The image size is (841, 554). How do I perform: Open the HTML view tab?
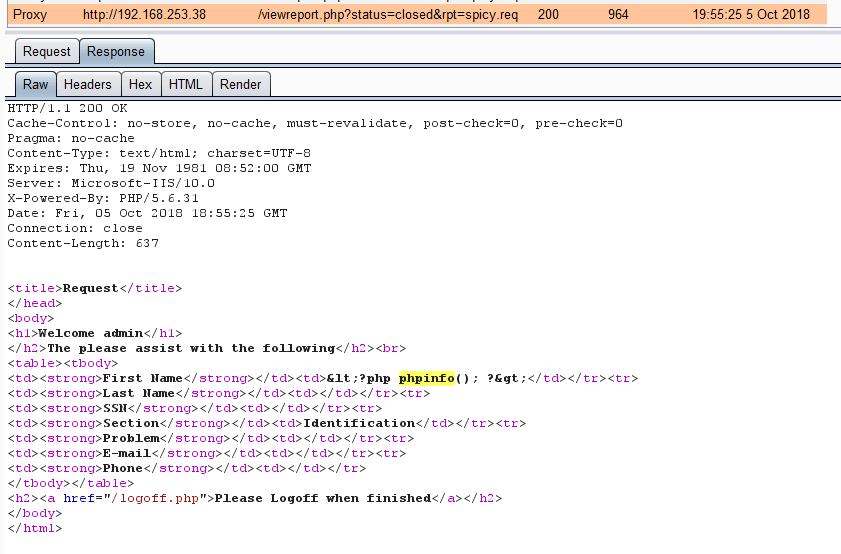point(186,85)
